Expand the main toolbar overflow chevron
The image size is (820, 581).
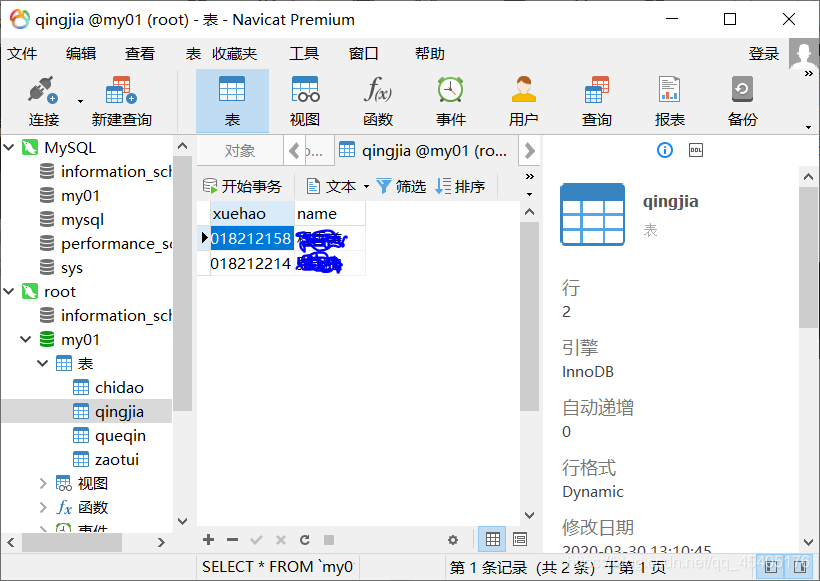tap(808, 74)
